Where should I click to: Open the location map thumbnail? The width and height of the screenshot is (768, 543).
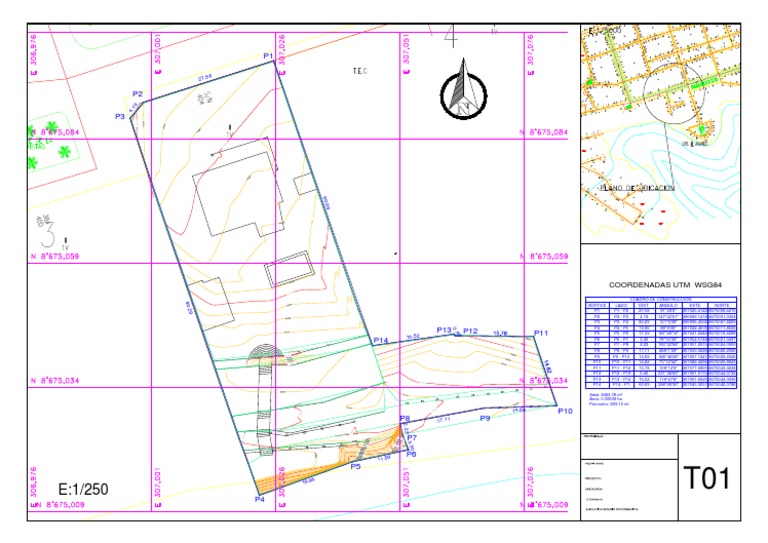660,133
